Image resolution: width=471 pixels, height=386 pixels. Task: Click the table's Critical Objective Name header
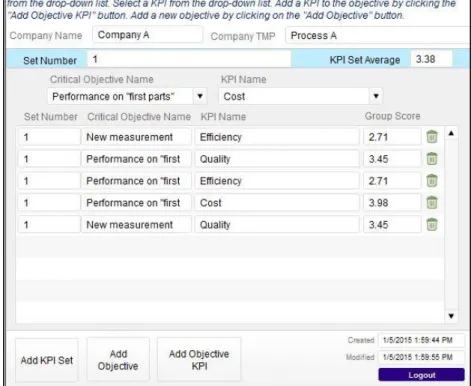click(x=139, y=117)
